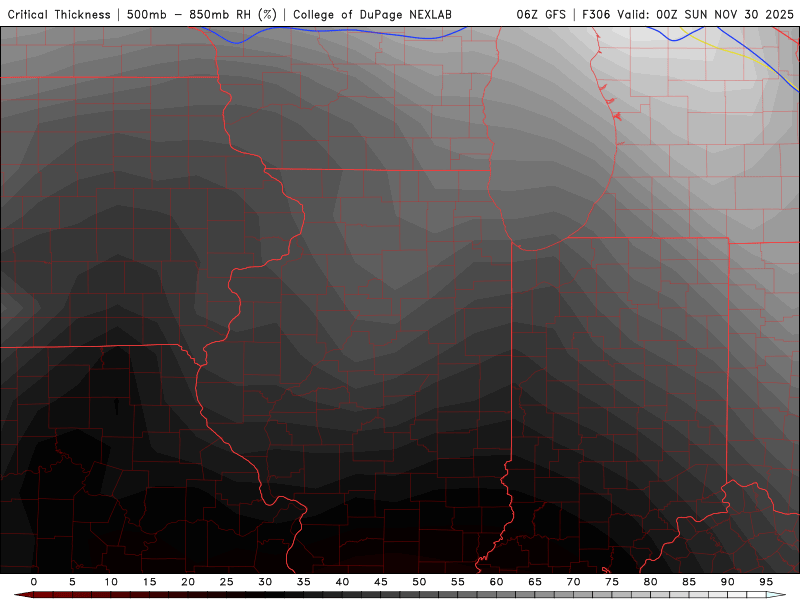Click the '60' colorbar scale label

coord(496,582)
